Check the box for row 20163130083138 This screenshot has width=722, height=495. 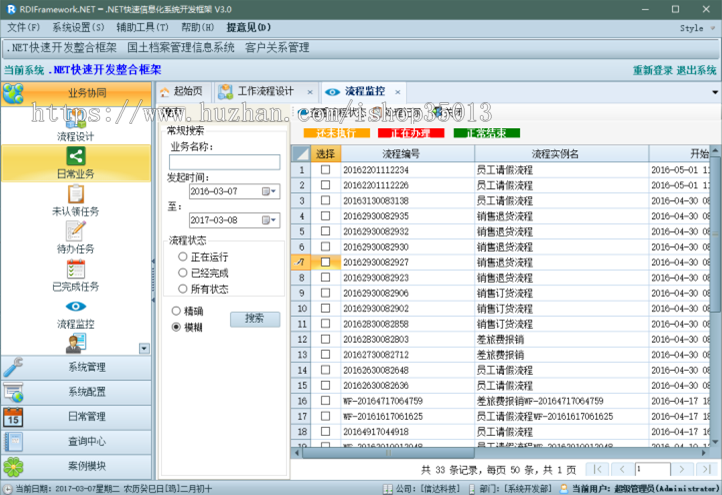coord(326,200)
